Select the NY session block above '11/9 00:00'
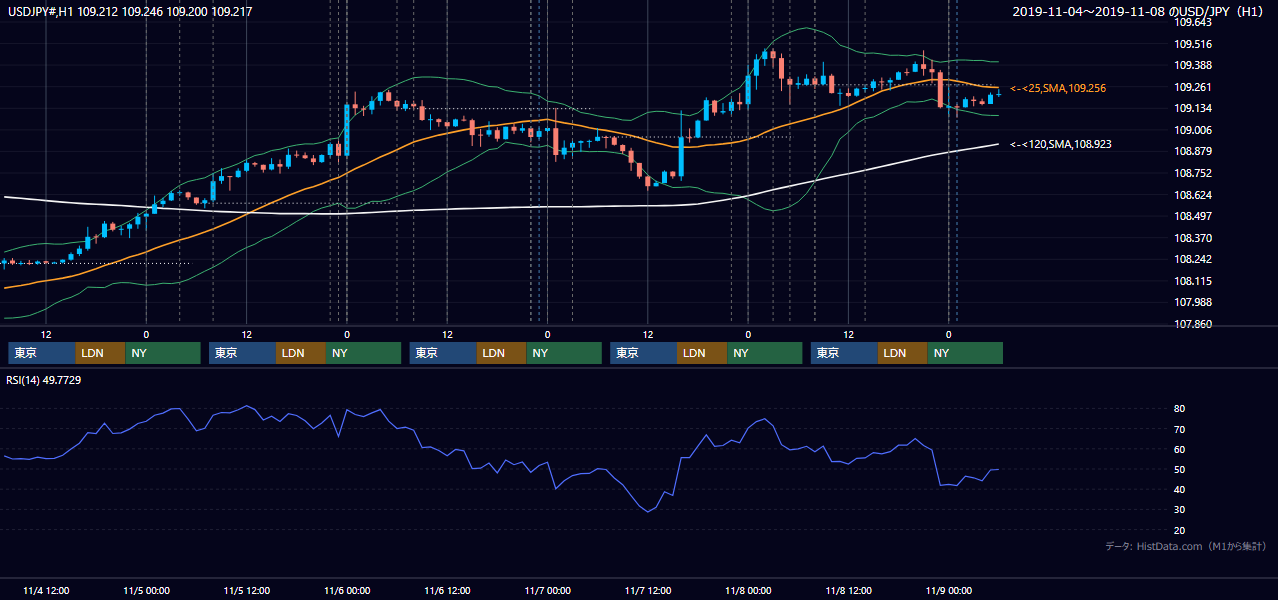This screenshot has height=600, width=1278. 965,353
